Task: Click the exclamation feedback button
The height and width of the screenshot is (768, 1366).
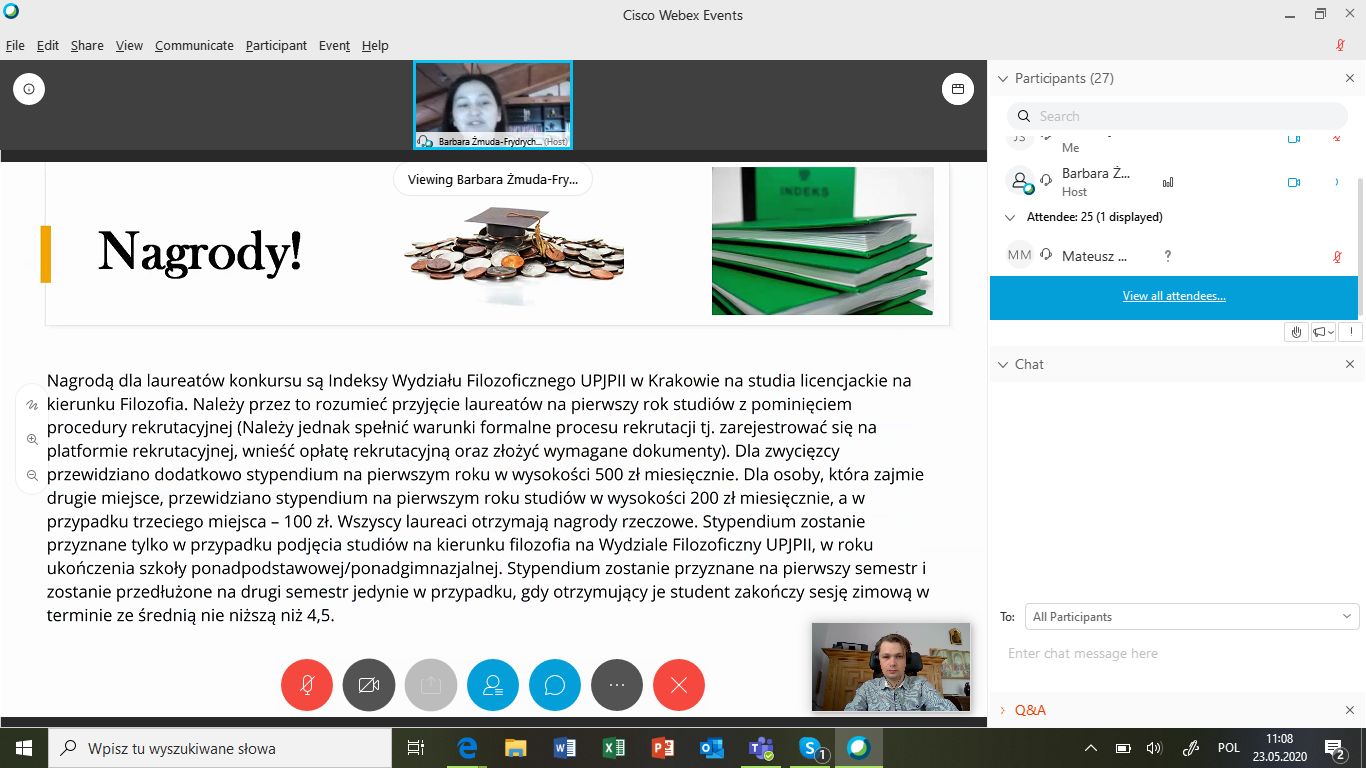Action: pyautogui.click(x=1350, y=332)
